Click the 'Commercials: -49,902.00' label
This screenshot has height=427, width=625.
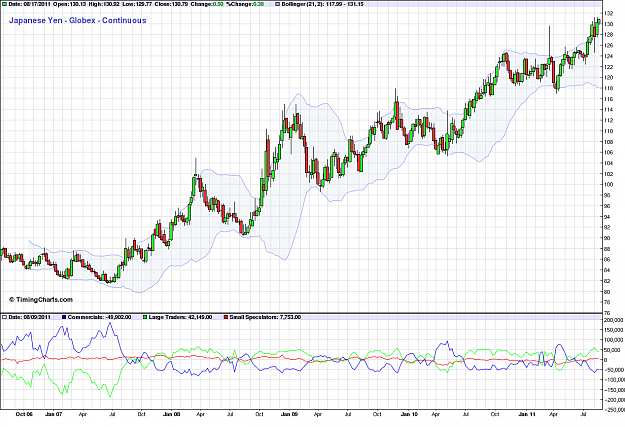(x=99, y=317)
